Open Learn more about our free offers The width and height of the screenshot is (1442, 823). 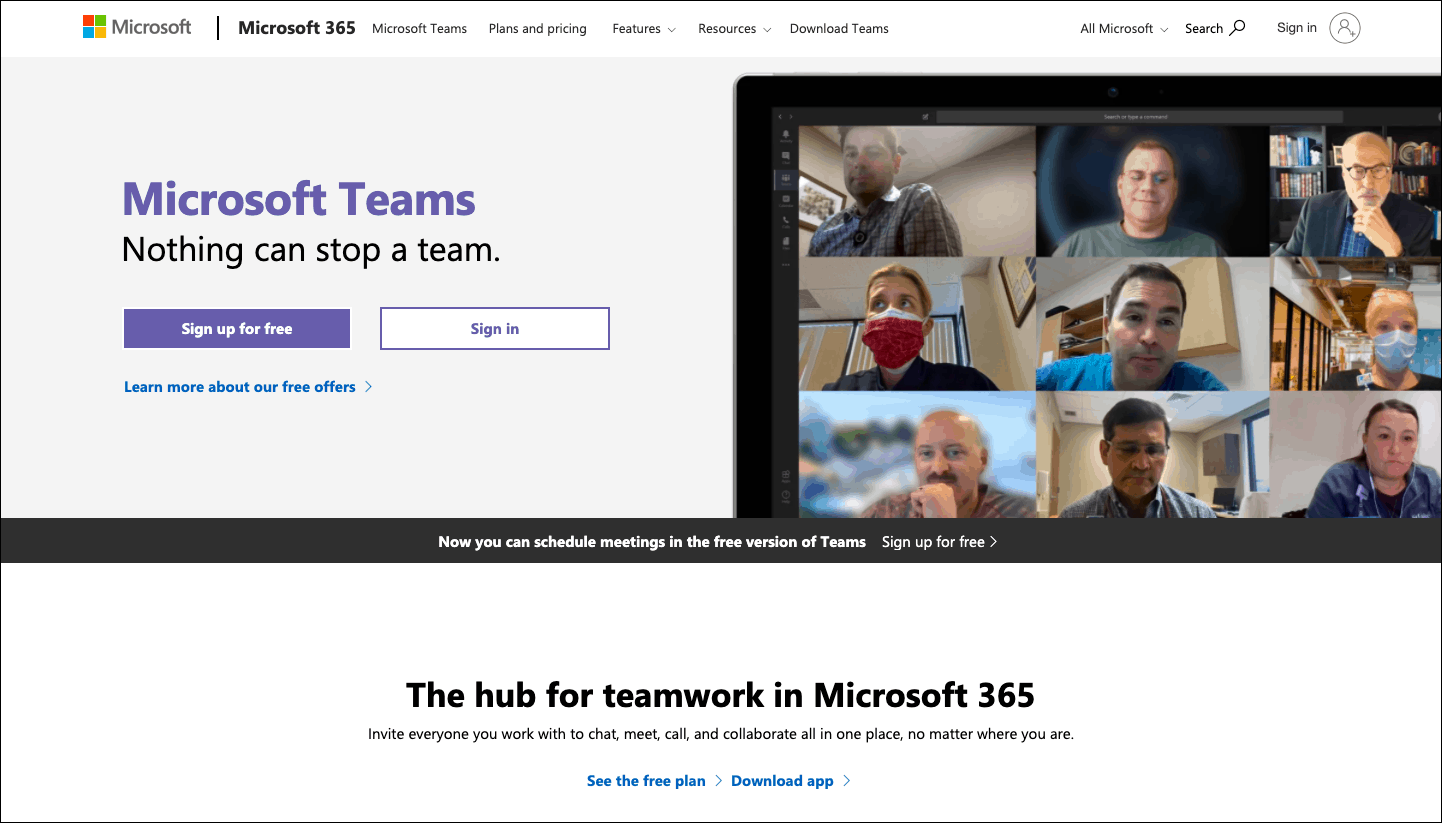pyautogui.click(x=239, y=387)
